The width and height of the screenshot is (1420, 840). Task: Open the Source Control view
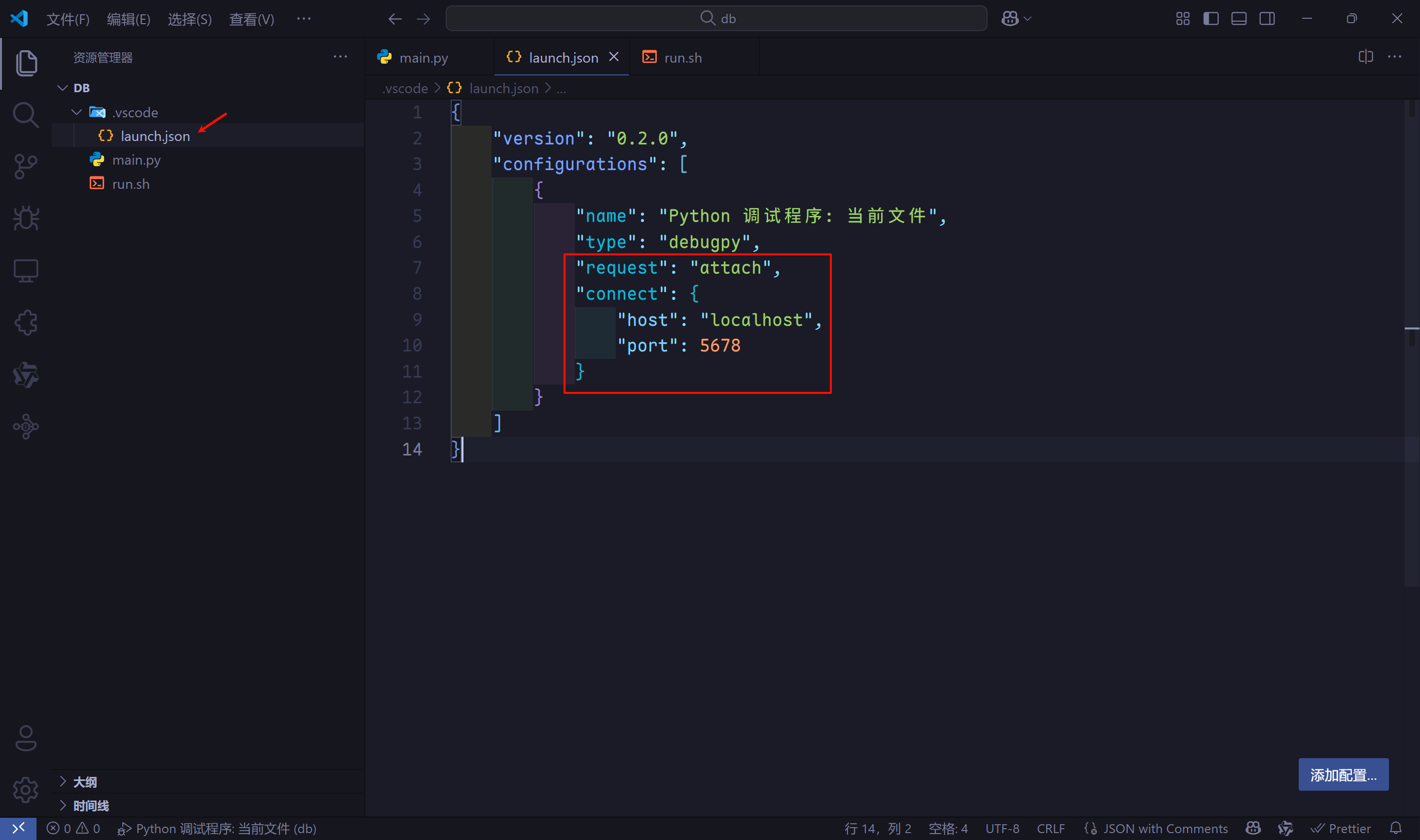tap(26, 167)
